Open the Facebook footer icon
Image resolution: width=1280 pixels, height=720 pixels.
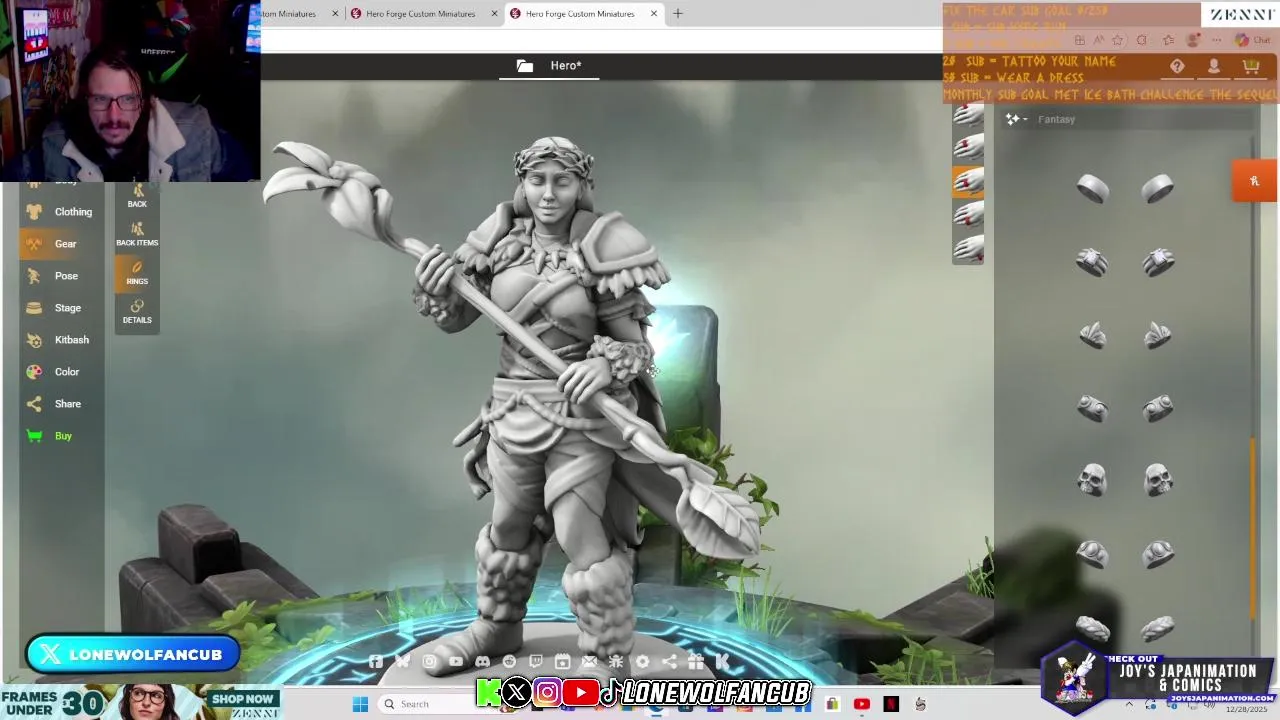[376, 661]
